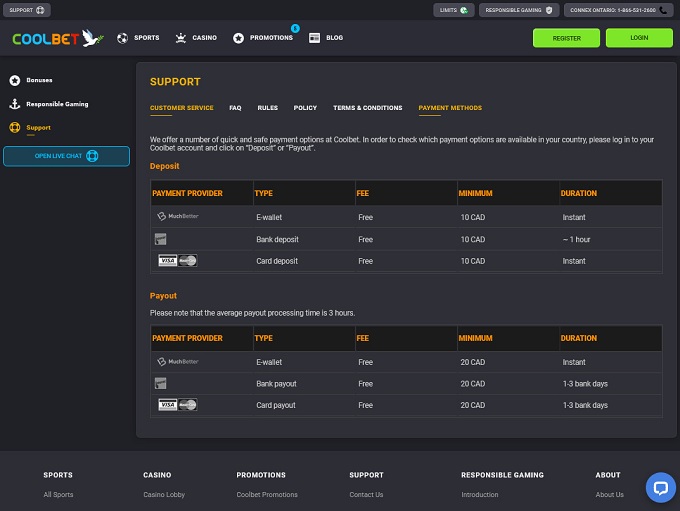The image size is (680, 511).
Task: Click the MuchBetter logo in Deposit table
Action: (x=177, y=216)
